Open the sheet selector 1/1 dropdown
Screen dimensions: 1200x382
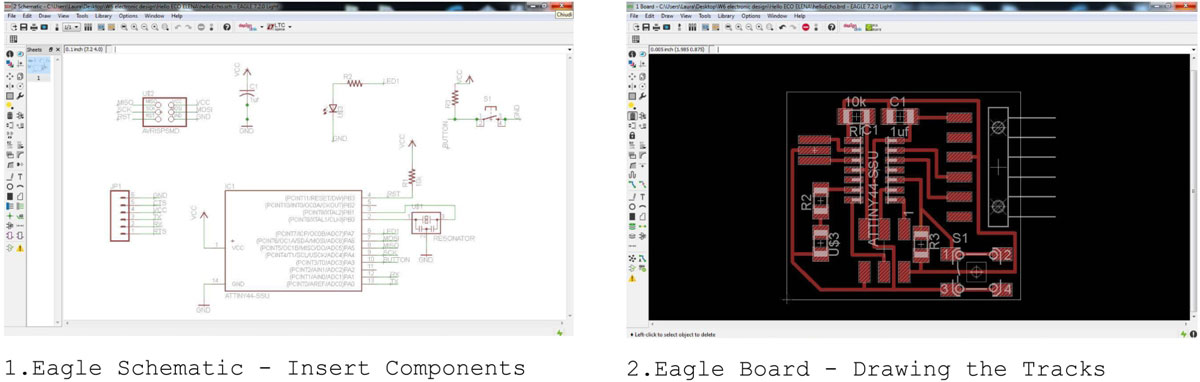click(x=71, y=27)
